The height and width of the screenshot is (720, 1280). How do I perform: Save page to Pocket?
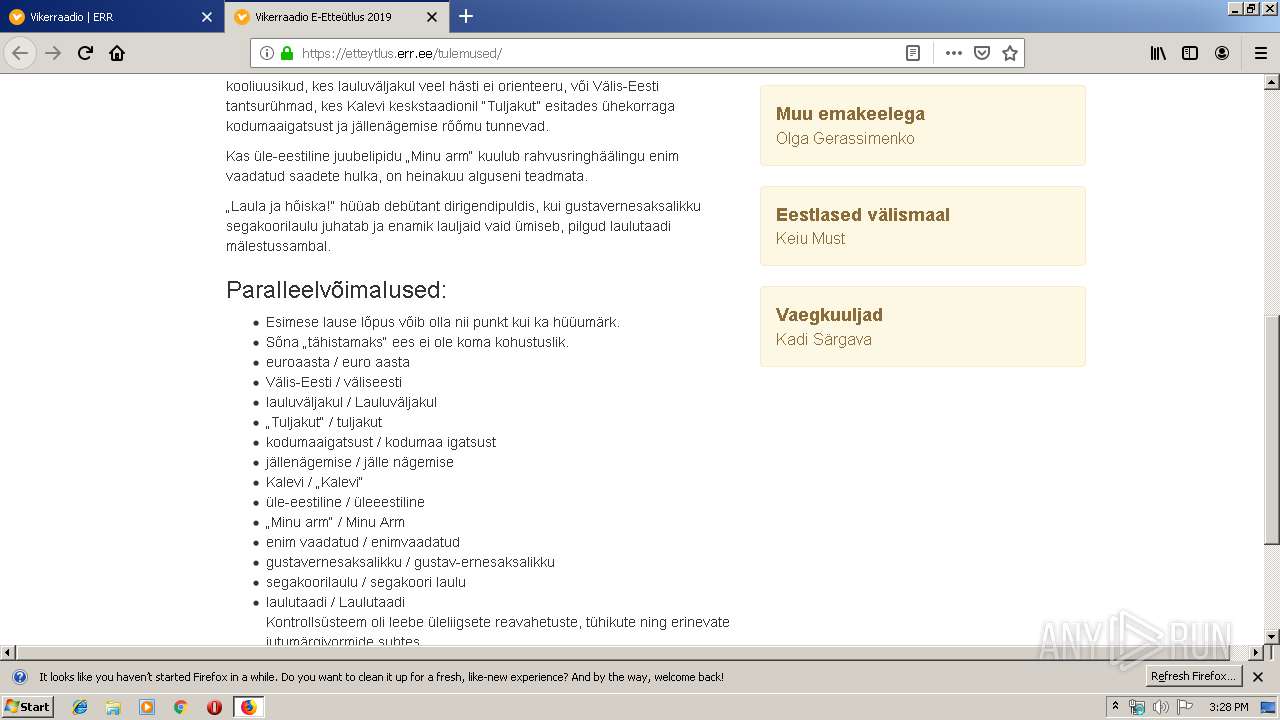coord(982,53)
